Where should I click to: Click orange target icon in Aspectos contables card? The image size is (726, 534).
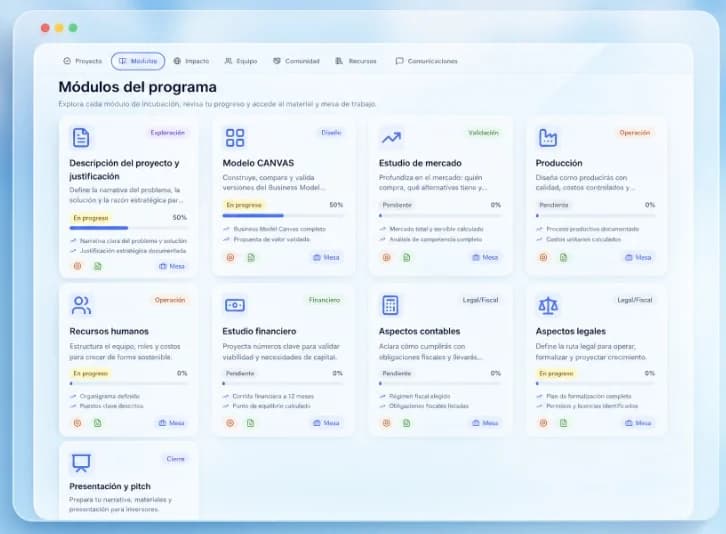[x=387, y=423]
